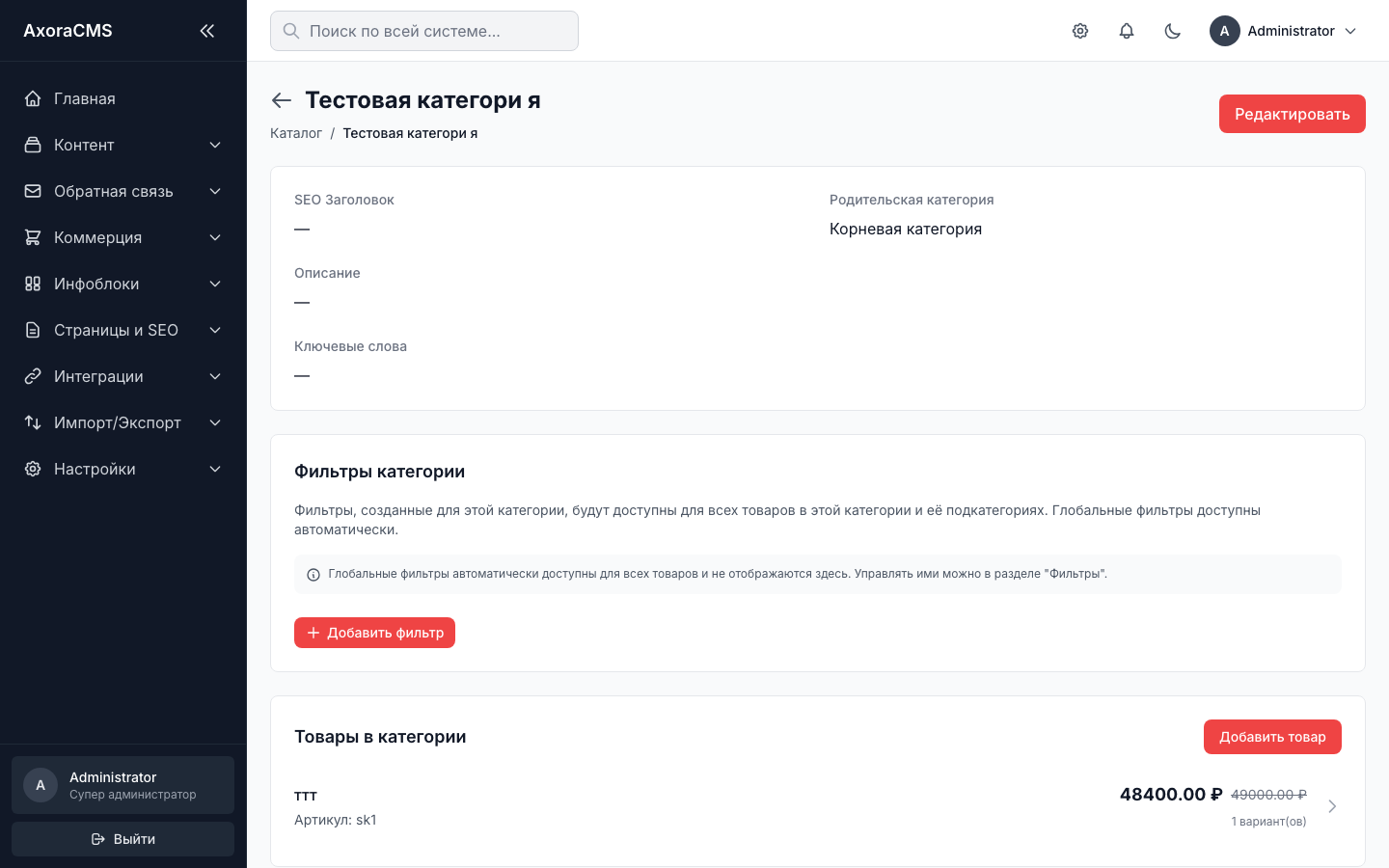Toggle dark mode with moon icon
Screen dimensions: 1389x868
click(1173, 31)
